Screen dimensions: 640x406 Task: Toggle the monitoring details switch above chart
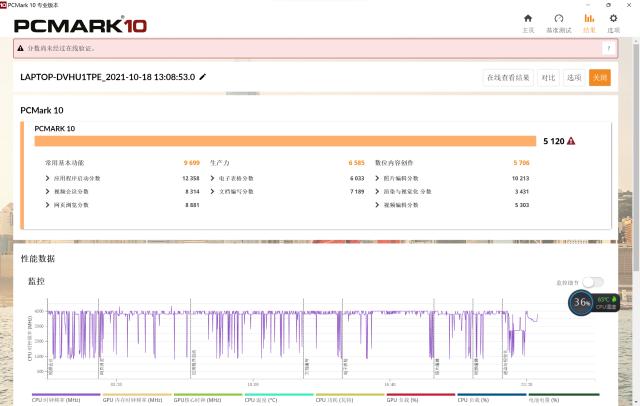click(593, 282)
